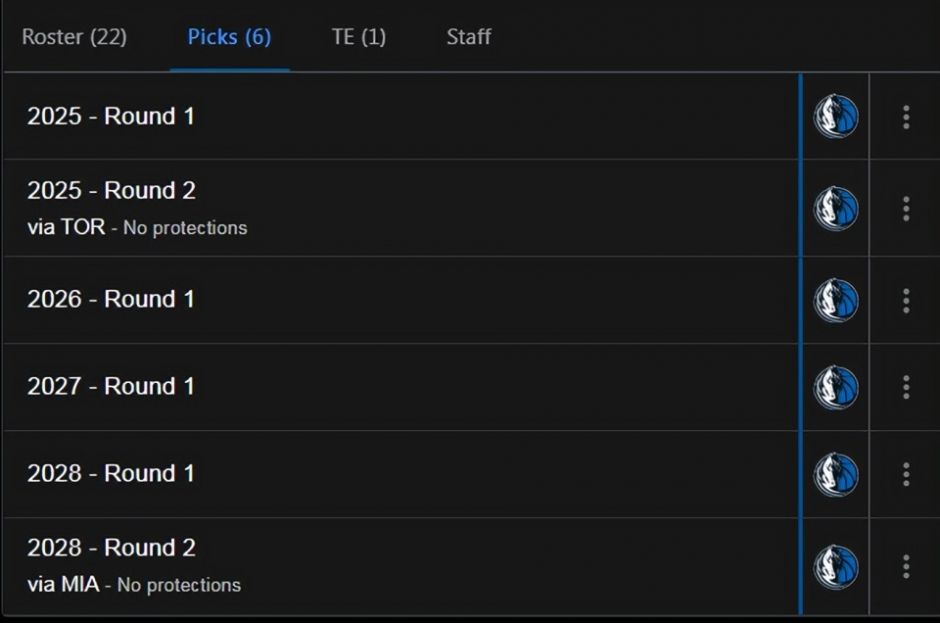Click Mavericks logo on 2025 Round 2 row
The height and width of the screenshot is (623, 940).
[x=836, y=209]
